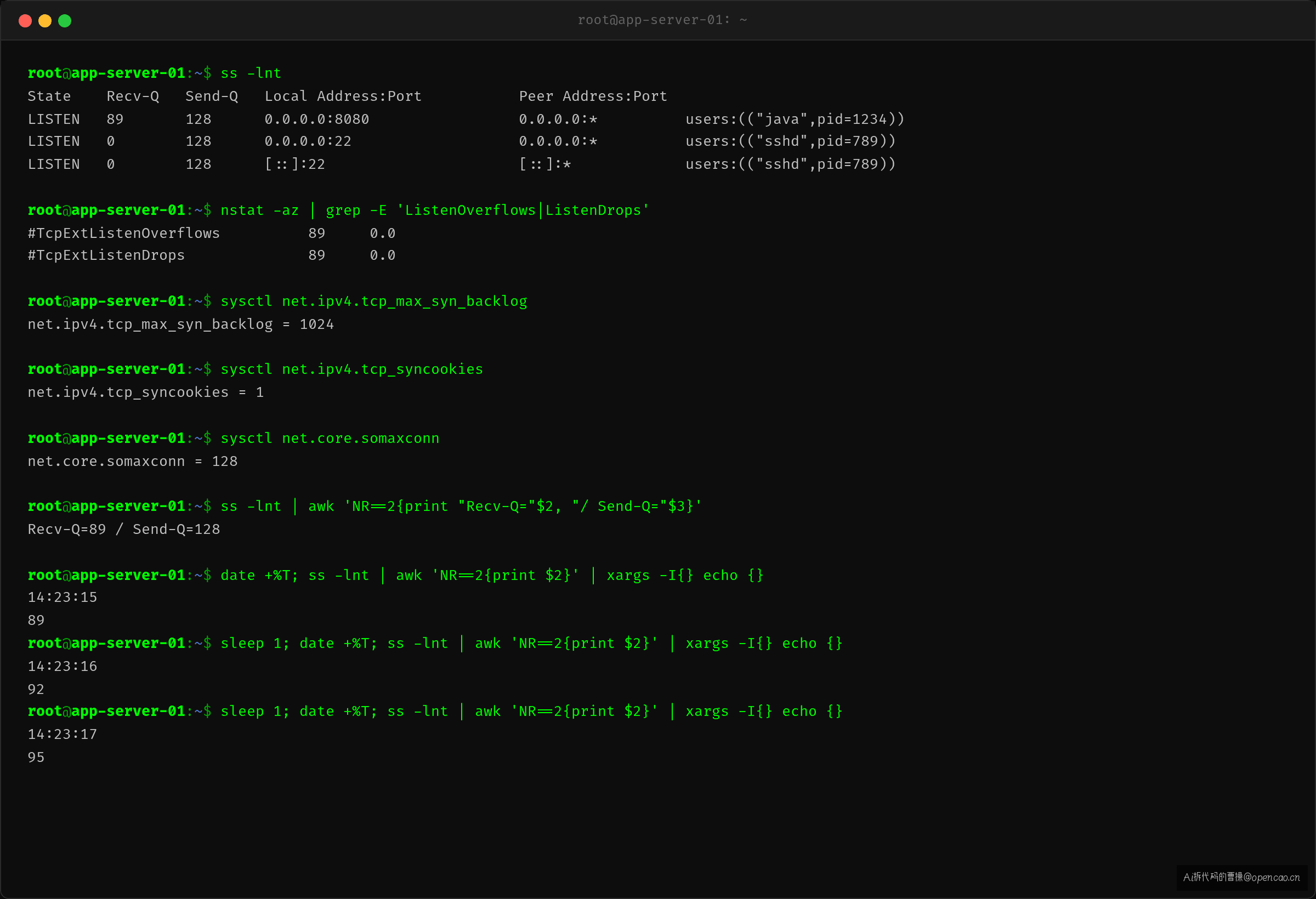Click output net.core.somaxconn = 128
Image resolution: width=1316 pixels, height=899 pixels.
pyautogui.click(x=133, y=462)
